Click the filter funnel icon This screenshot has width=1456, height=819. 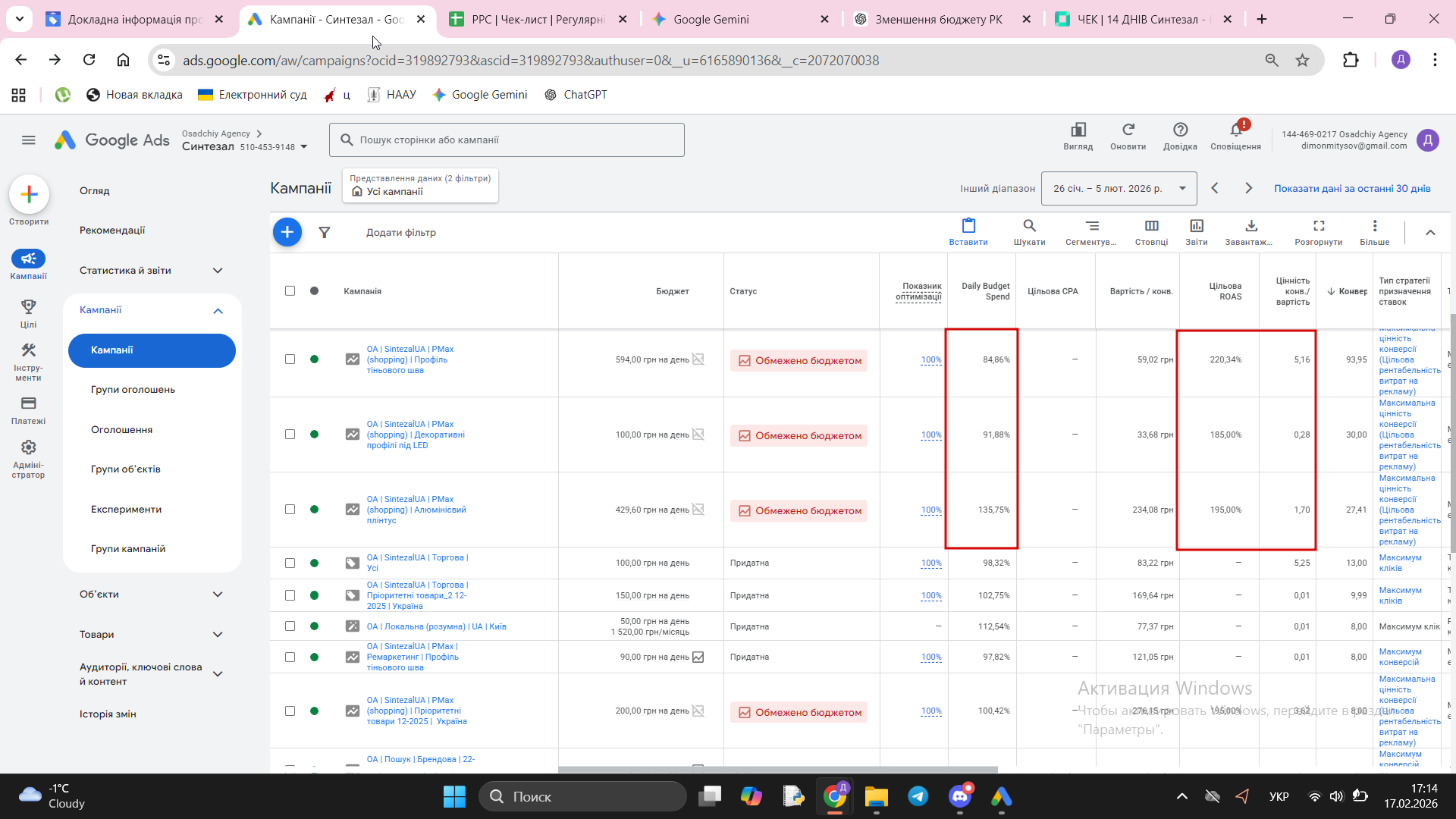click(x=324, y=233)
